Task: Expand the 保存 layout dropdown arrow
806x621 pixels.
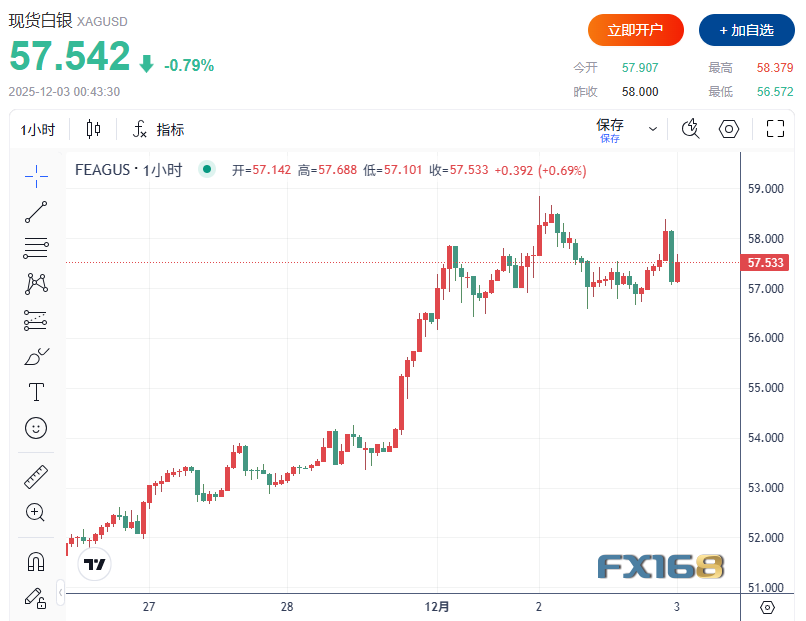Action: coord(653,129)
